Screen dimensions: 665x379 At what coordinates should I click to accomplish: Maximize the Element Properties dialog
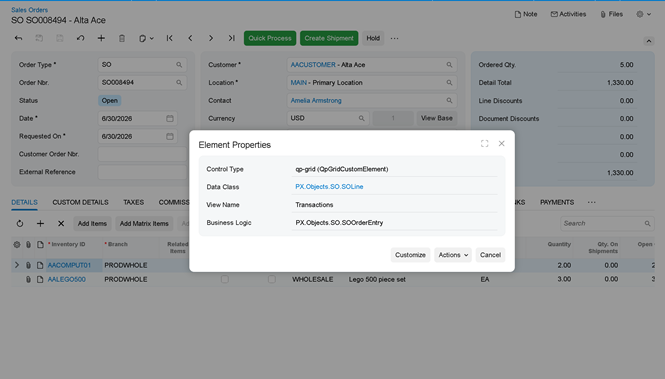coord(484,144)
